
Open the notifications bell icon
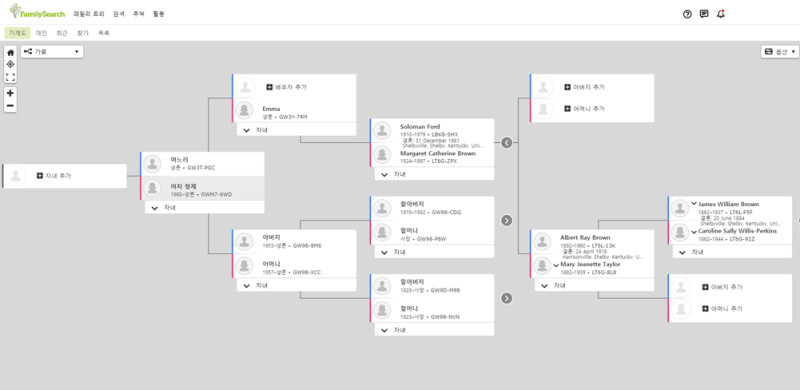click(720, 14)
